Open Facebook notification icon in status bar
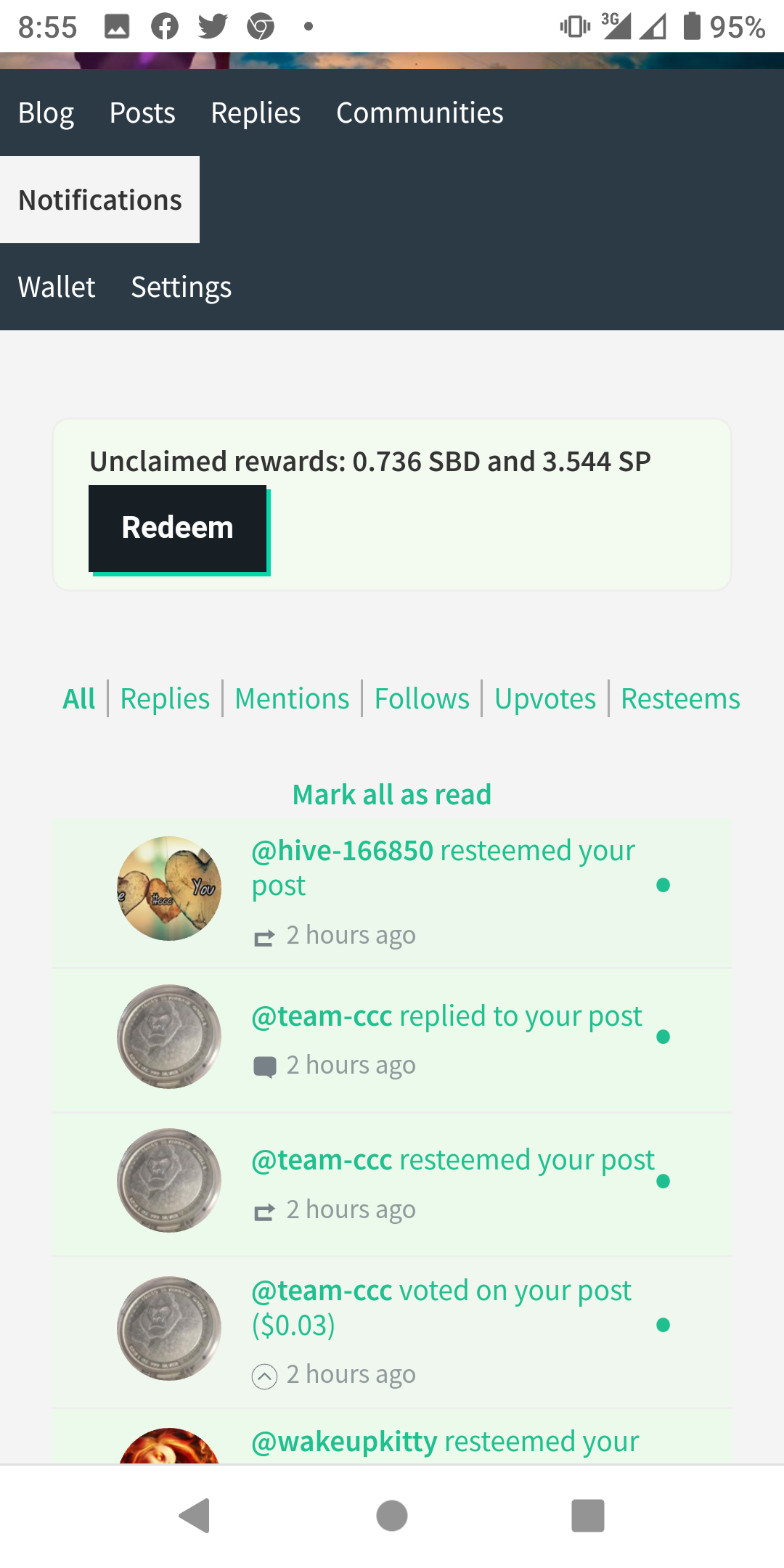Screen dimensions: 784x1568 pos(165,27)
